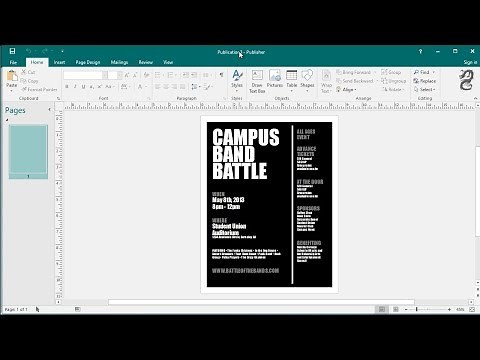
Task: Open the Mailings tab
Action: pyautogui.click(x=119, y=62)
